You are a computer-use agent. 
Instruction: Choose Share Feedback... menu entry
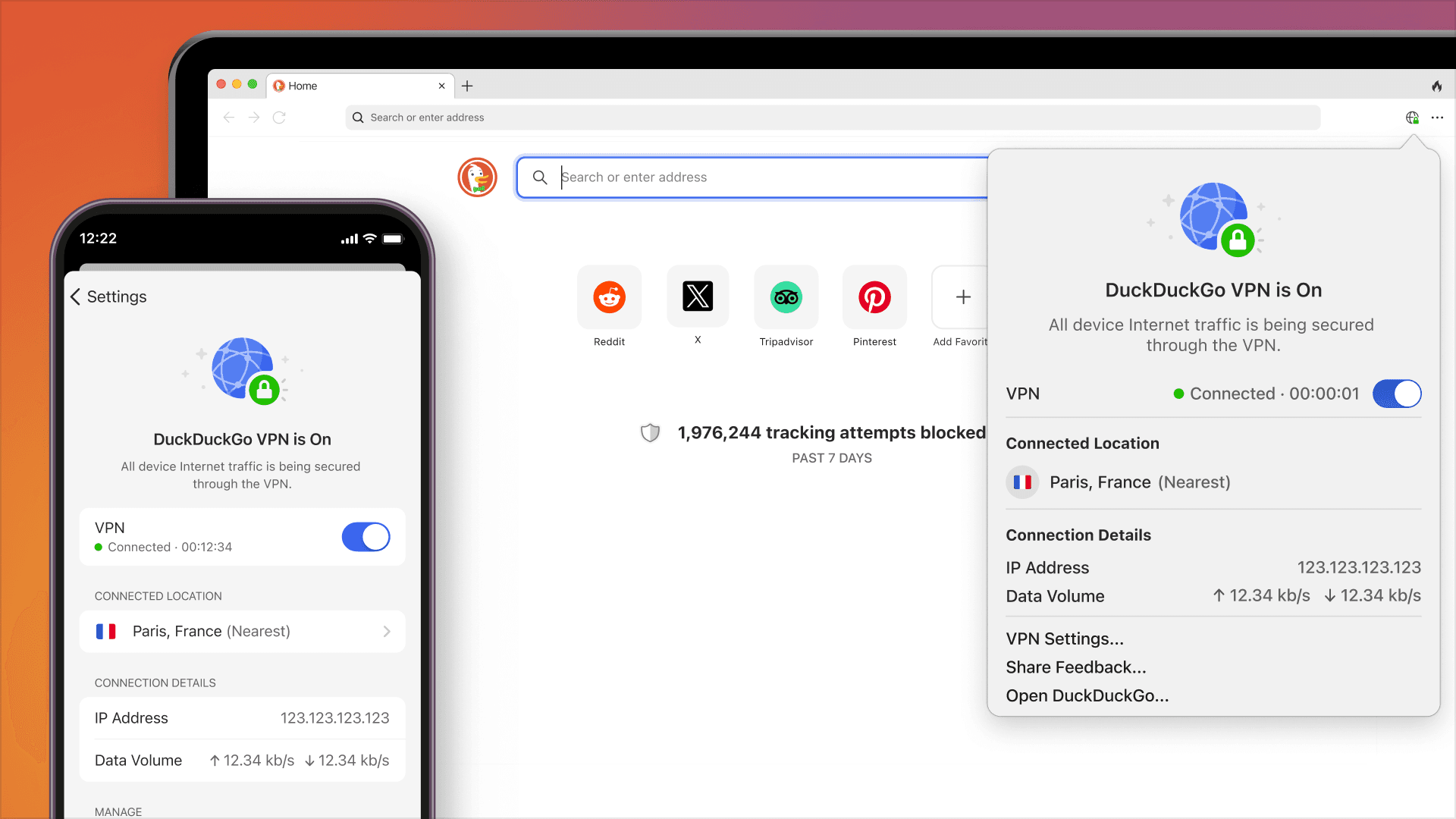coord(1075,667)
